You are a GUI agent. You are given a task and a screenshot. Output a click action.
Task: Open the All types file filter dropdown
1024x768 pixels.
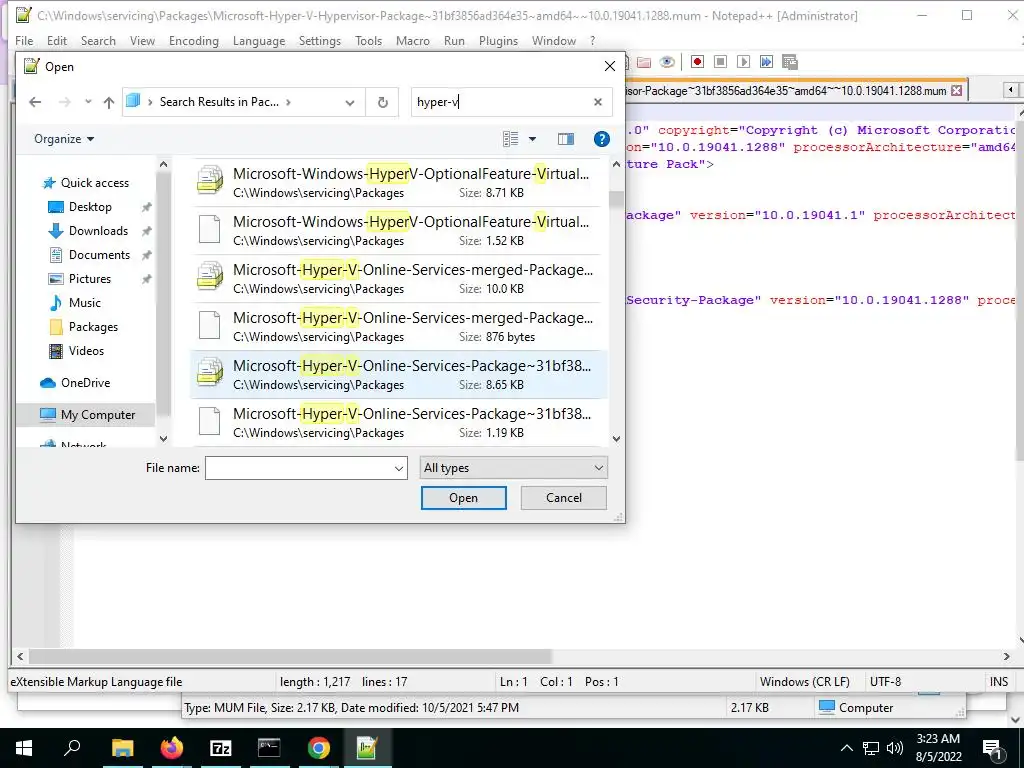click(x=513, y=468)
